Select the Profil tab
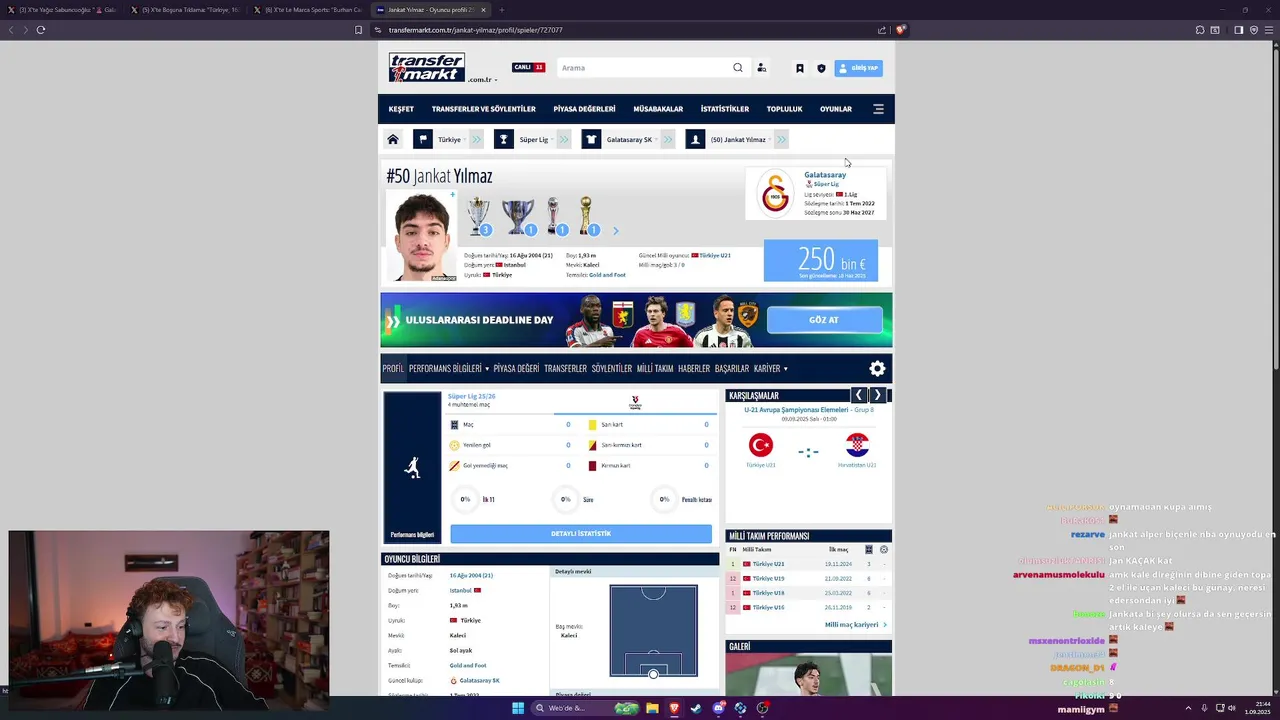The height and width of the screenshot is (720, 1280). click(x=393, y=368)
